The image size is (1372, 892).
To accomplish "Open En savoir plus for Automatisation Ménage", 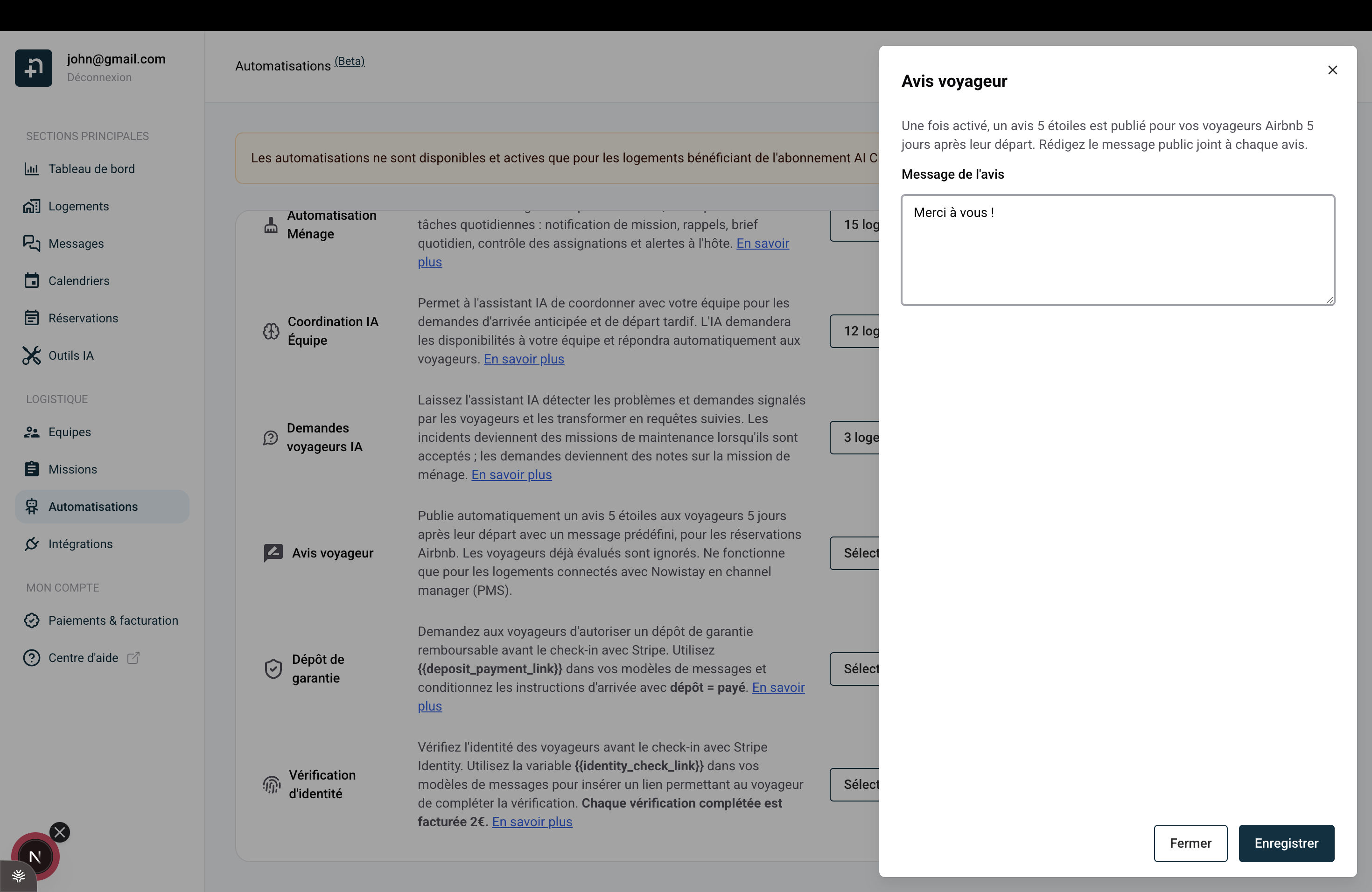I will coord(763,243).
